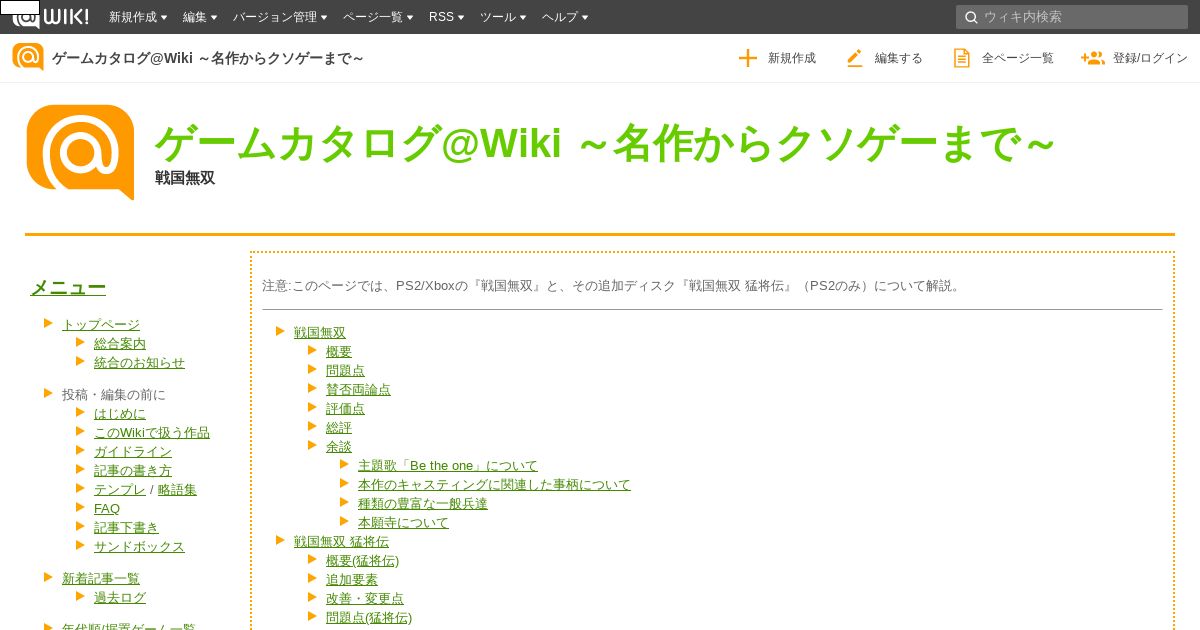Jump to 主題歌「Be the one」について
The image size is (1200, 630).
point(448,465)
